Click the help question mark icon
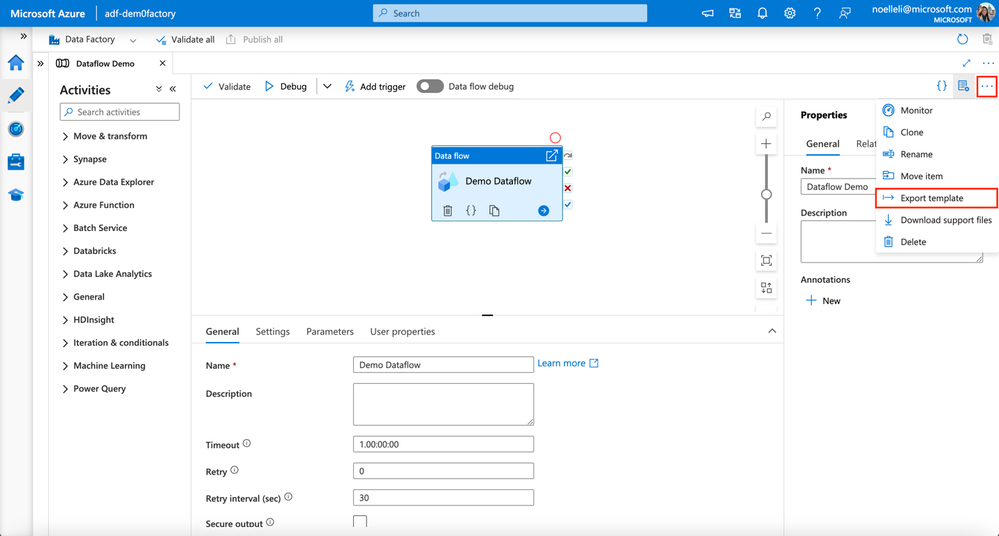Screen dimensions: 999x536 [817, 13]
